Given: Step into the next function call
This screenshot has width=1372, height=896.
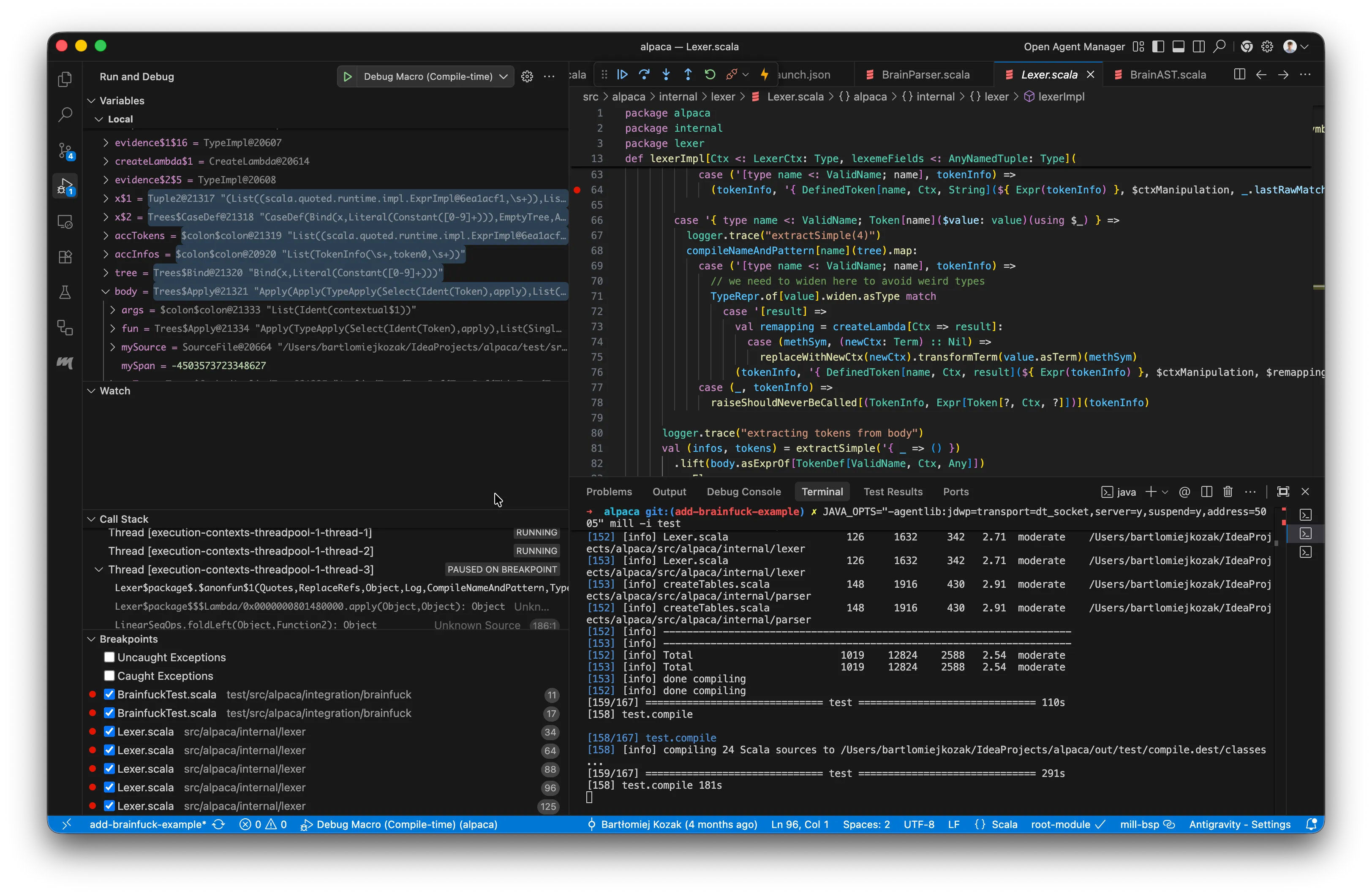Looking at the screenshot, I should tap(666, 75).
